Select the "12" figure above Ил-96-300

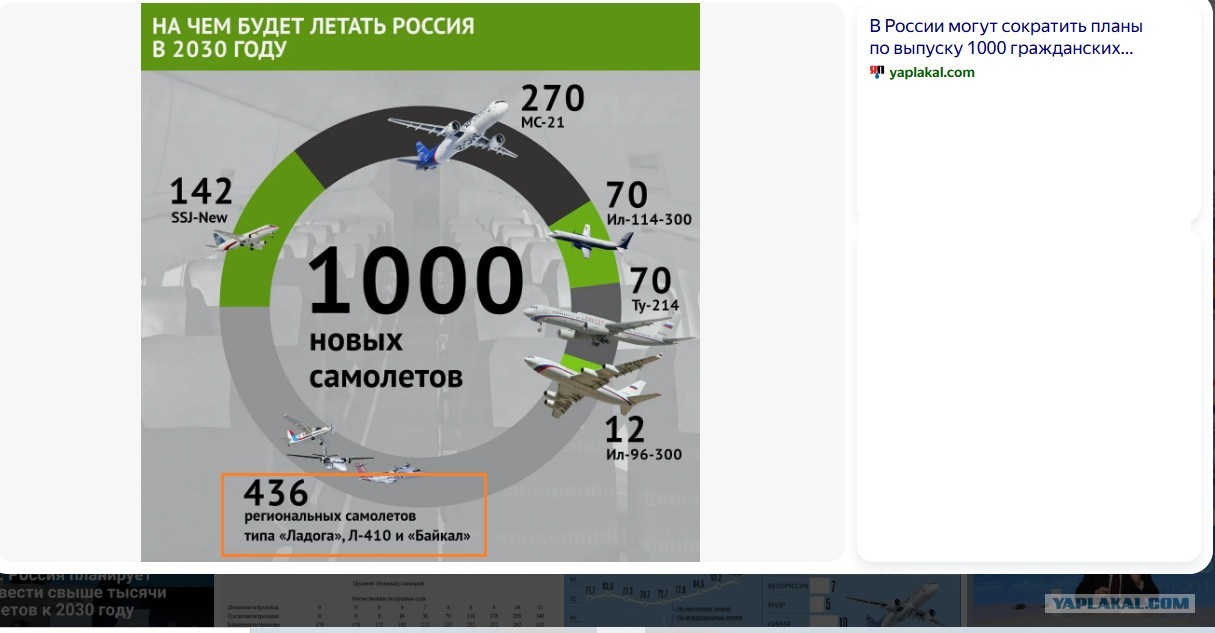tap(625, 429)
